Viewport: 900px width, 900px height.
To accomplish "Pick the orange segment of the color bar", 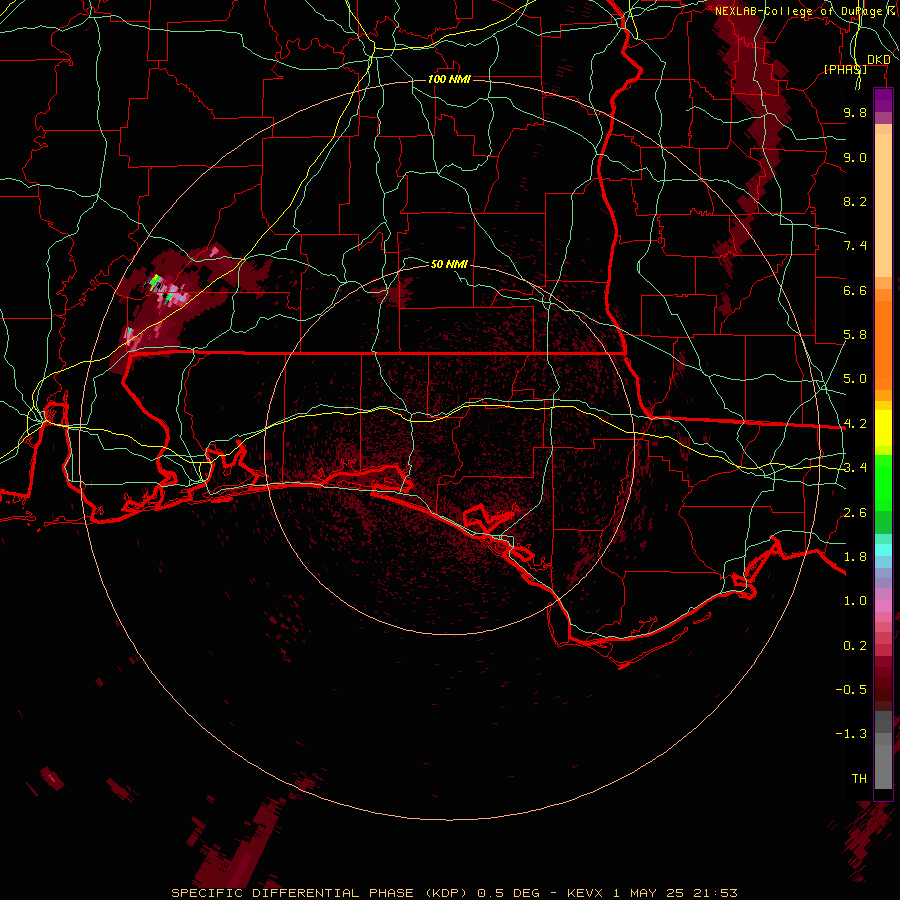I will 883,339.
